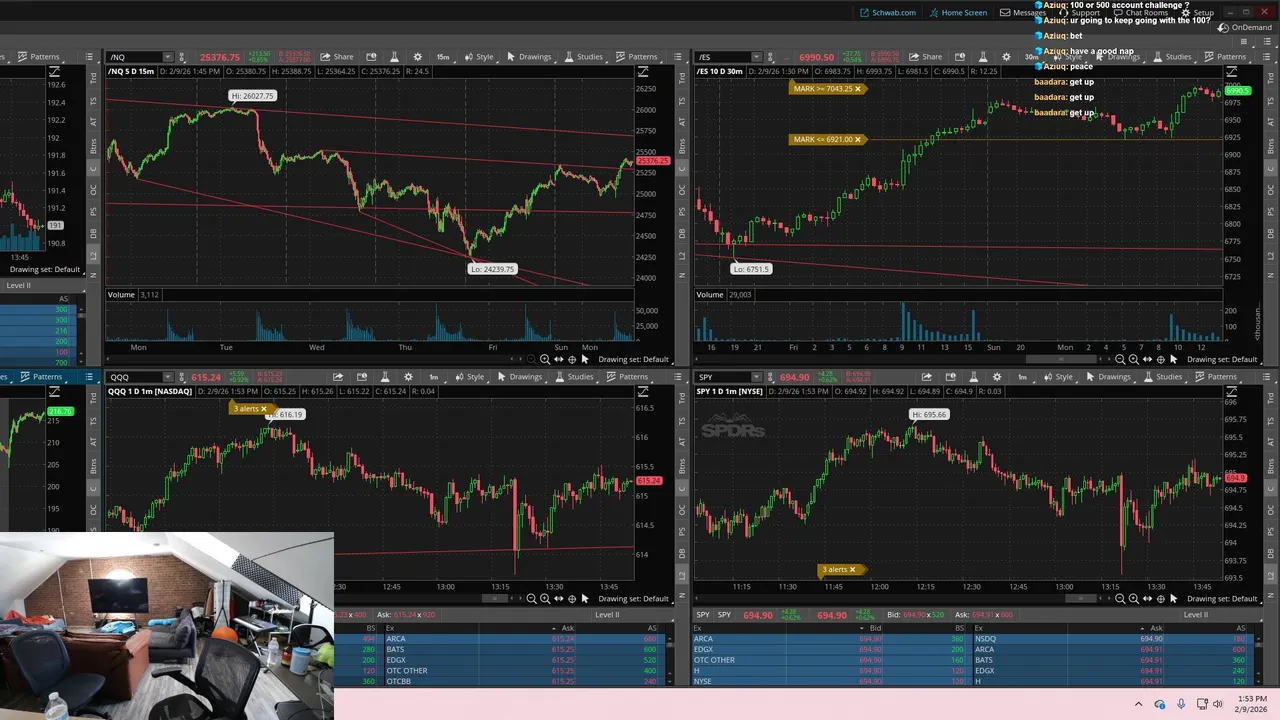Open the taskbar clock showing 1:53 PM
1280x720 pixels.
(1251, 704)
